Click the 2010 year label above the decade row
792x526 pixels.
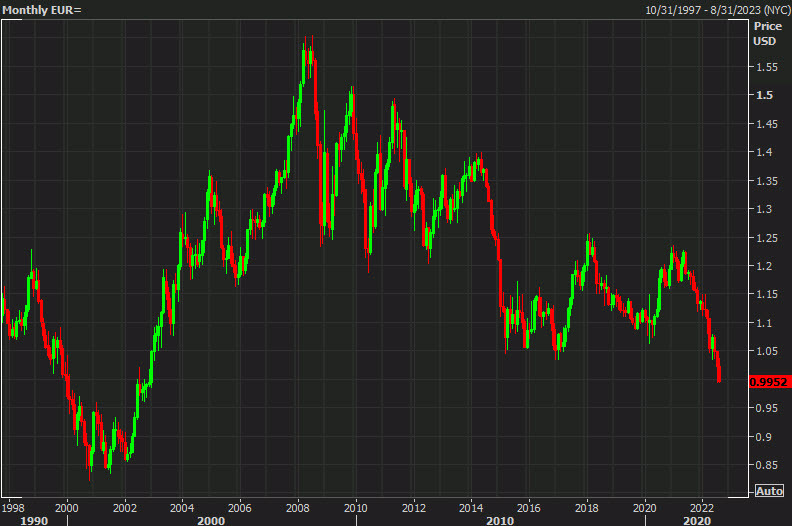[356, 508]
